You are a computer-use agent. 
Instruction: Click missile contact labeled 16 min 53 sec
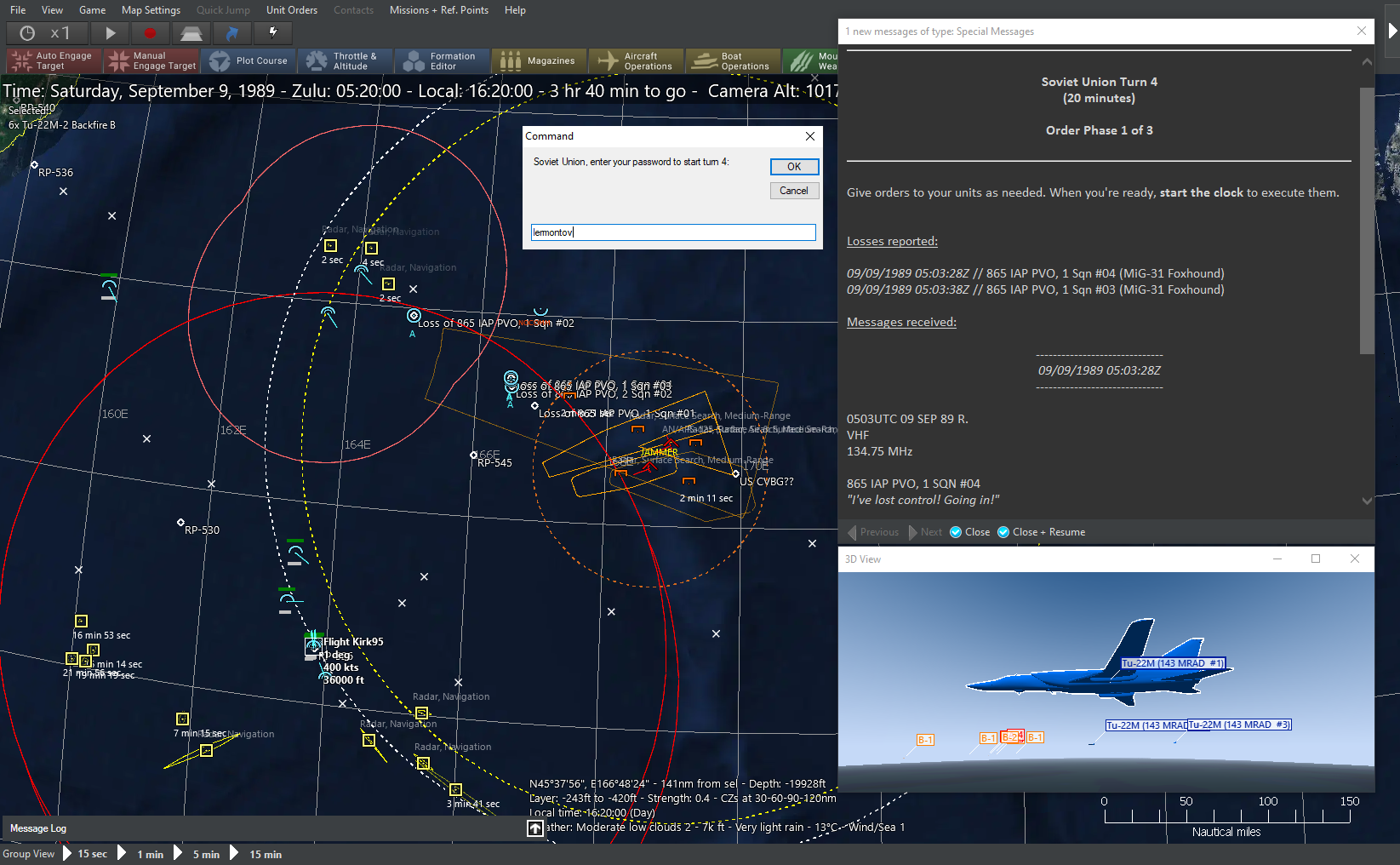81,622
